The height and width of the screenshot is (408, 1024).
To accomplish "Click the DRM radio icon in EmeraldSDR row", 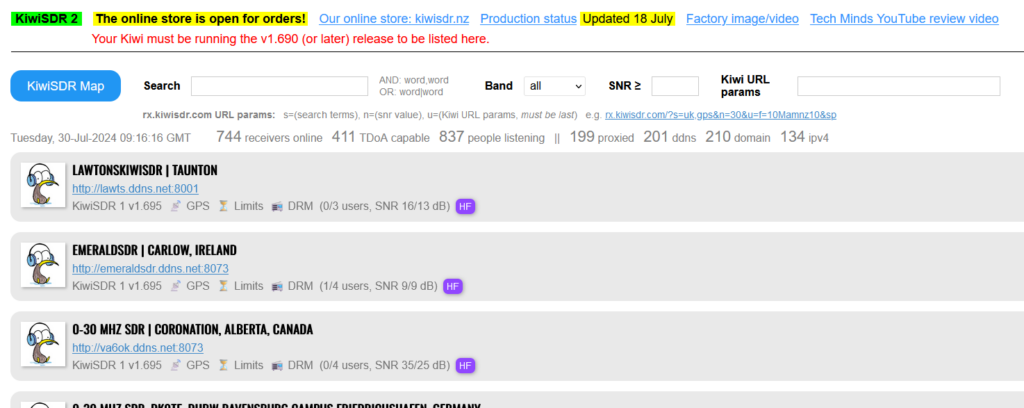I will tap(277, 286).
